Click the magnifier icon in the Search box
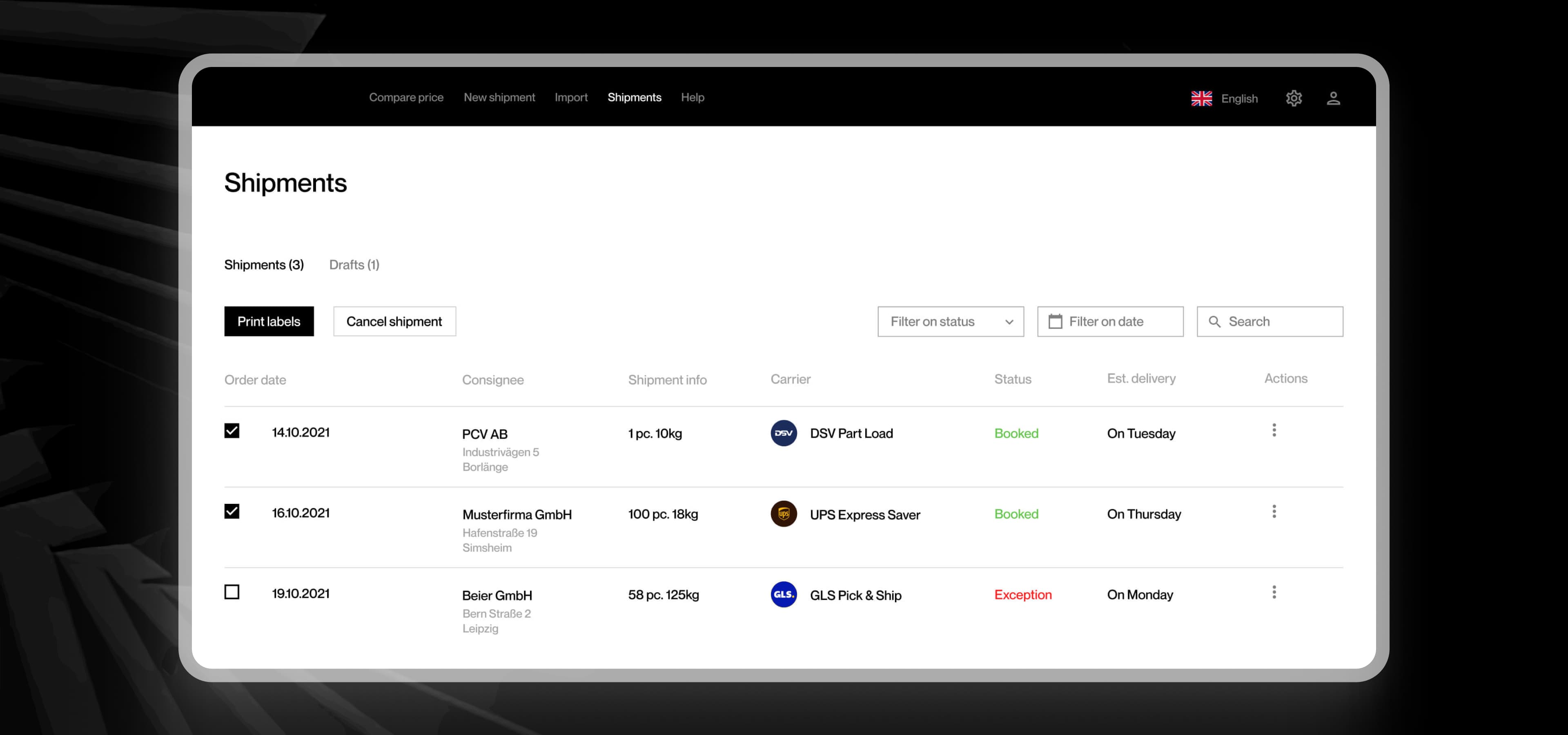This screenshot has height=735, width=1568. [1215, 321]
